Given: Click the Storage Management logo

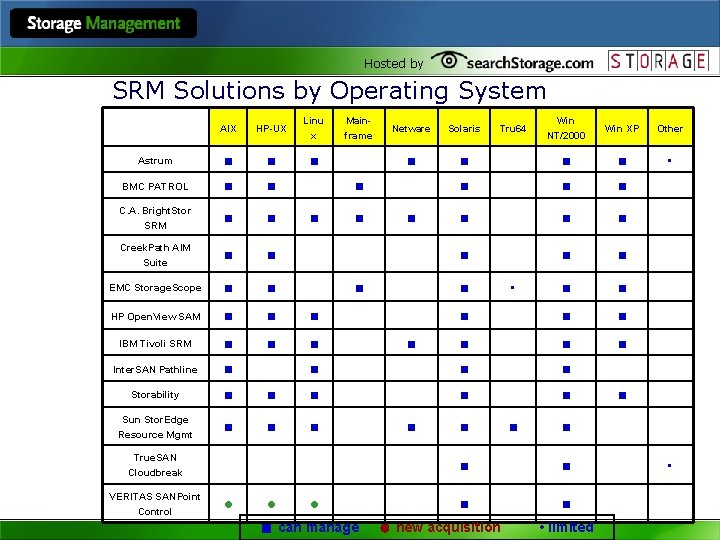Looking at the screenshot, I should 103,23.
